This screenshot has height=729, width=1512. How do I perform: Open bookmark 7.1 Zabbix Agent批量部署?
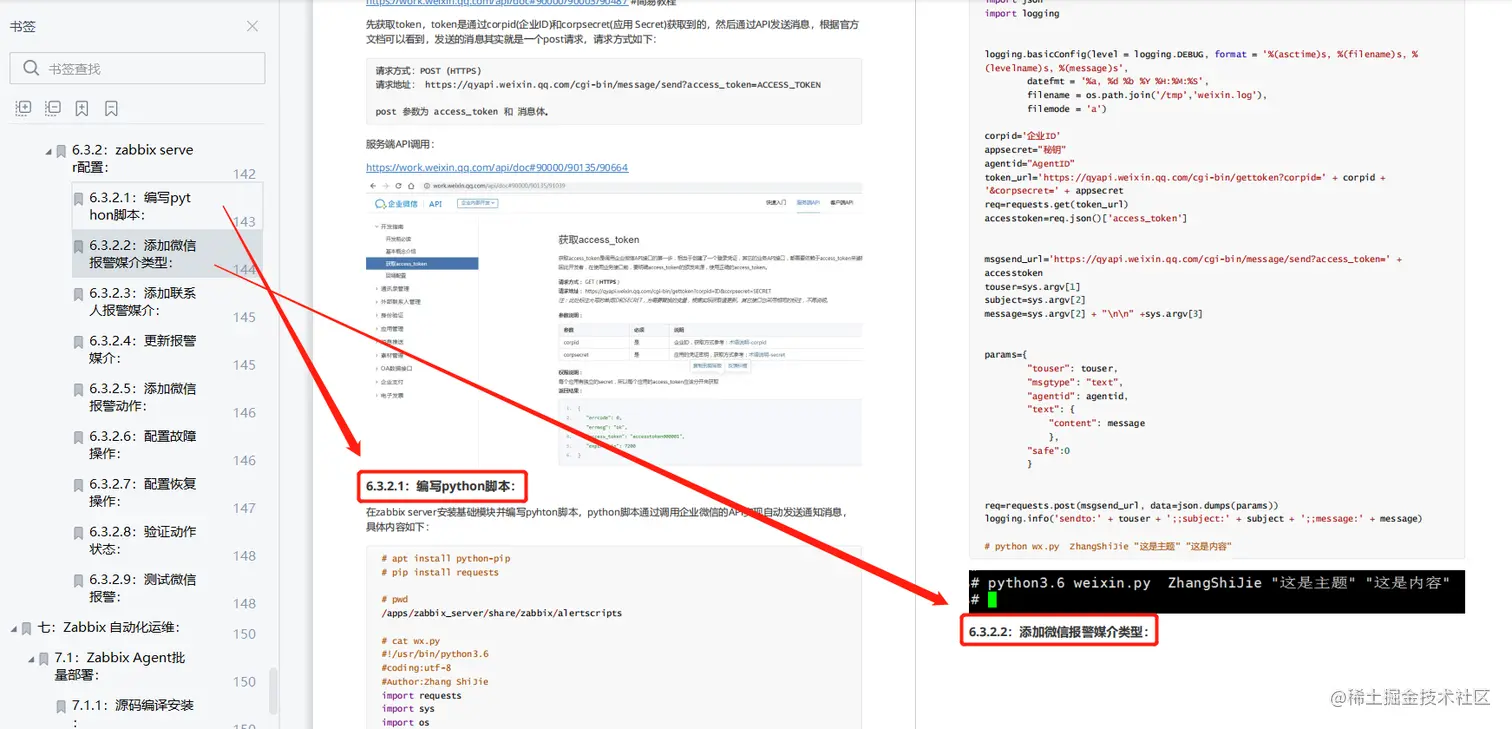click(x=120, y=666)
